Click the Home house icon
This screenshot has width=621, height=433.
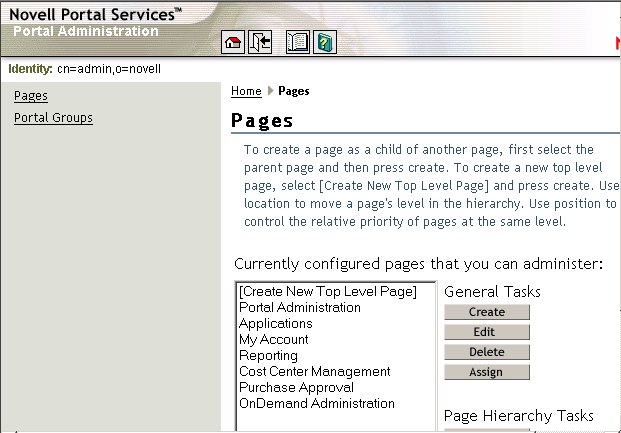pos(233,42)
